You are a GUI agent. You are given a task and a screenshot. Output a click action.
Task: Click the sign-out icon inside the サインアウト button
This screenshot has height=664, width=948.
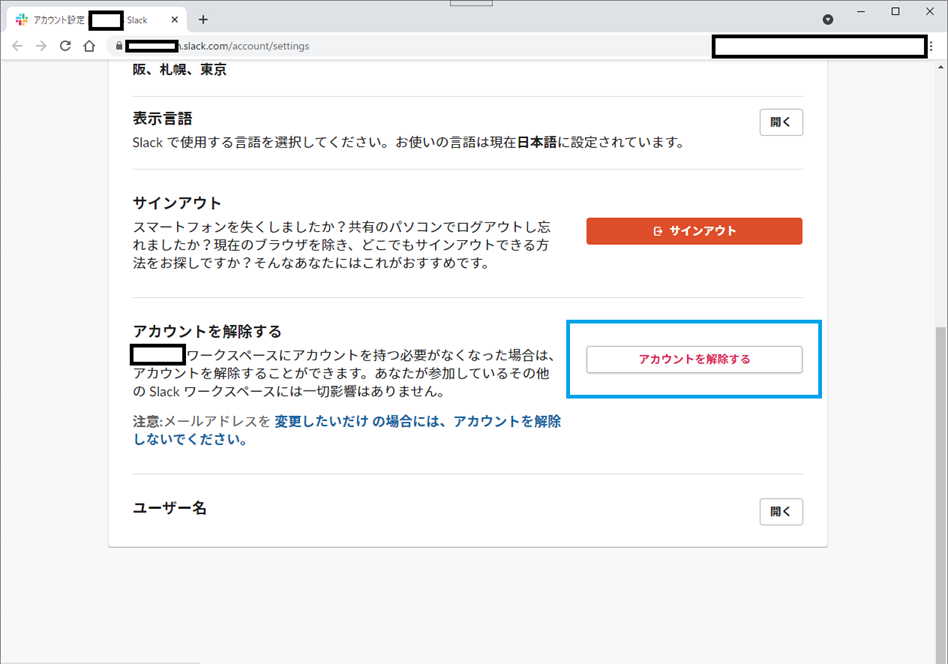[657, 230]
